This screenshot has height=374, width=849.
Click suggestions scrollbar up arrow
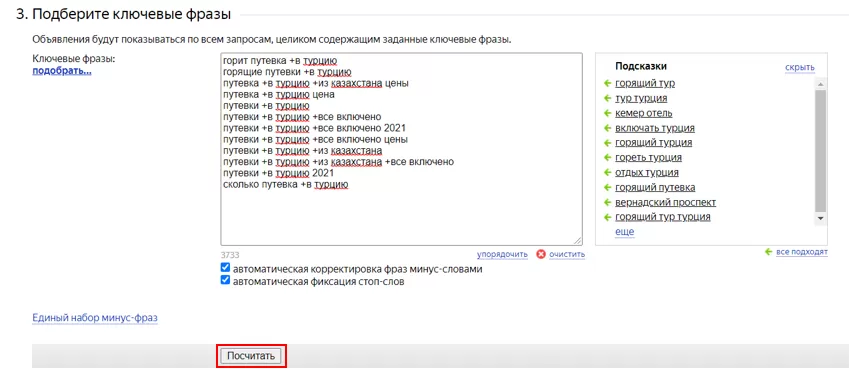click(820, 84)
